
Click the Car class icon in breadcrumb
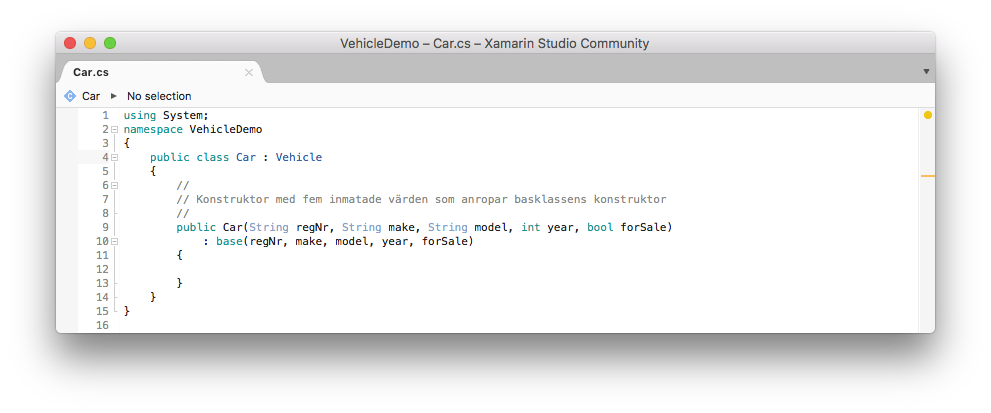tap(70, 96)
